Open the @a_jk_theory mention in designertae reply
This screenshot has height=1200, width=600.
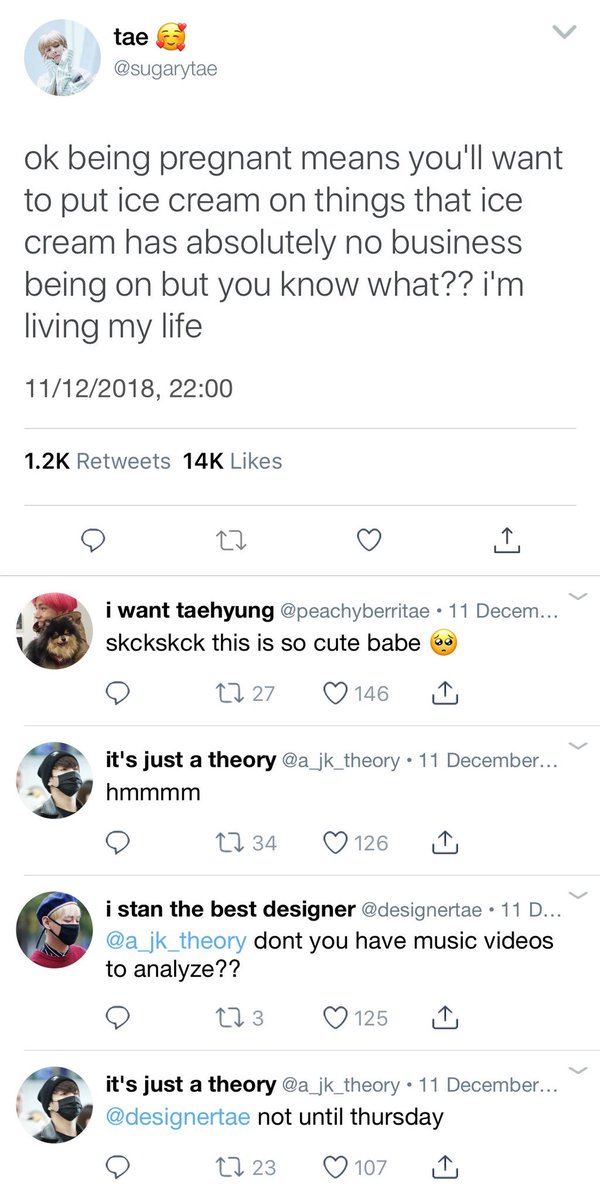pos(176,941)
